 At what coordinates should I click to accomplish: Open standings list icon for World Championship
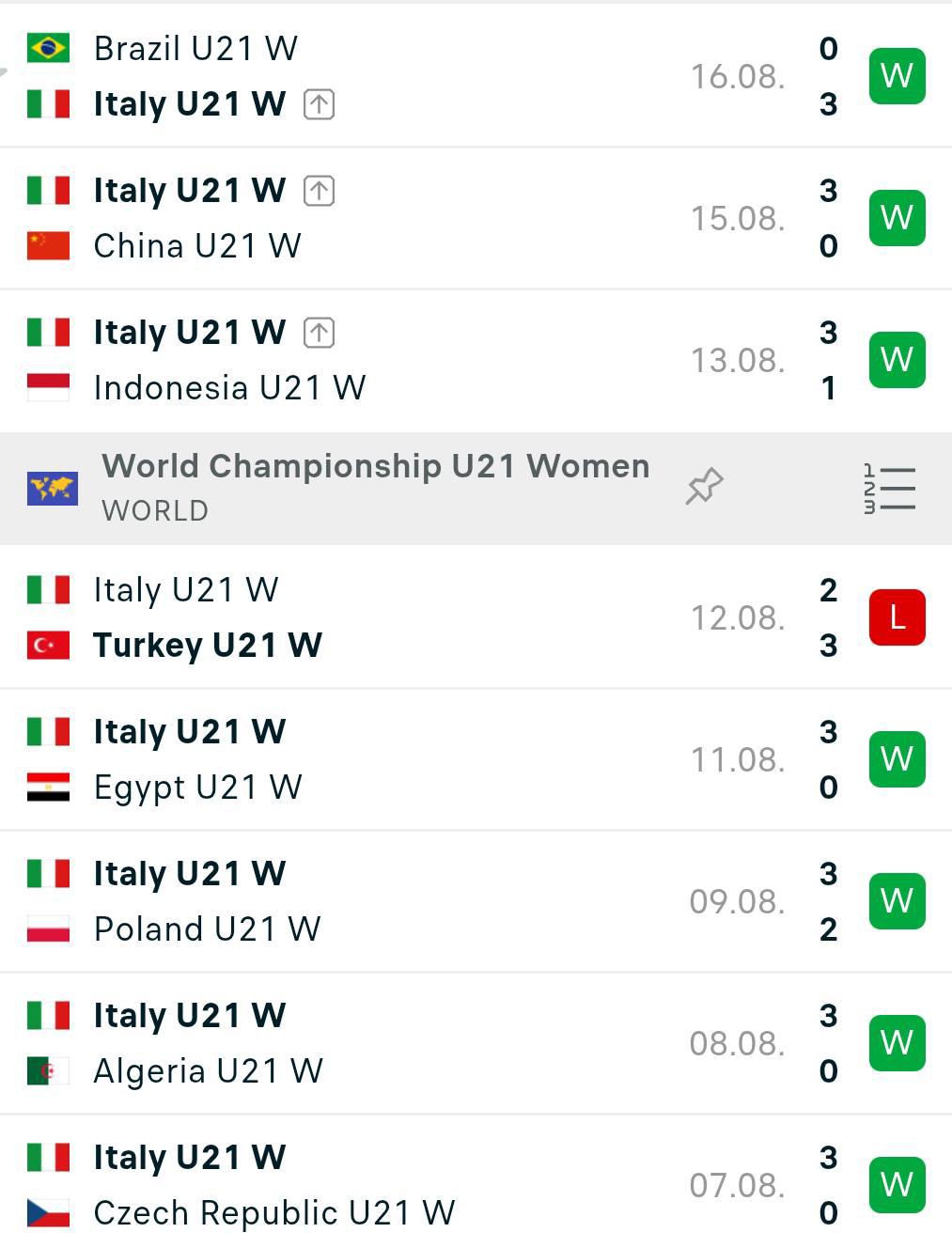click(889, 489)
